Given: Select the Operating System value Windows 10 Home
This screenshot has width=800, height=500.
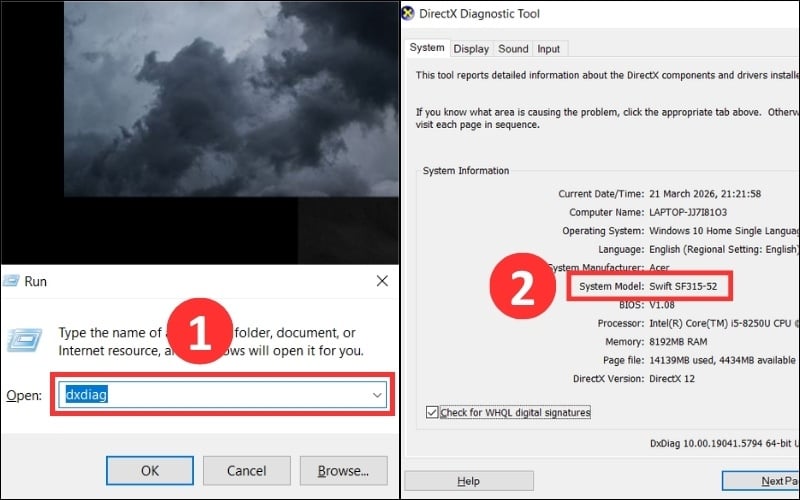Looking at the screenshot, I should (724, 231).
